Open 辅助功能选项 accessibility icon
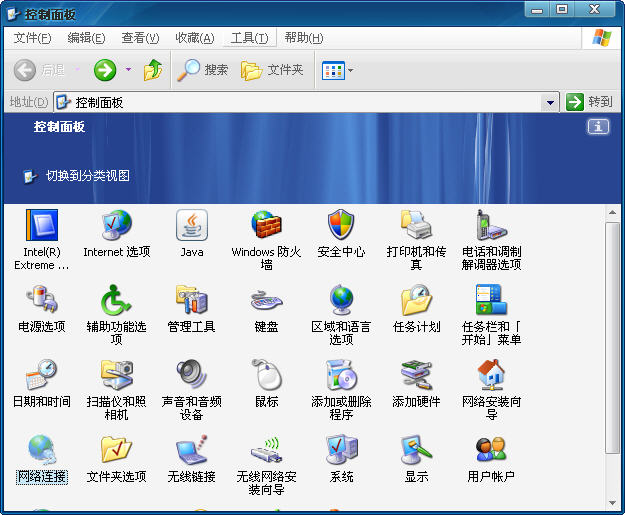 116,300
